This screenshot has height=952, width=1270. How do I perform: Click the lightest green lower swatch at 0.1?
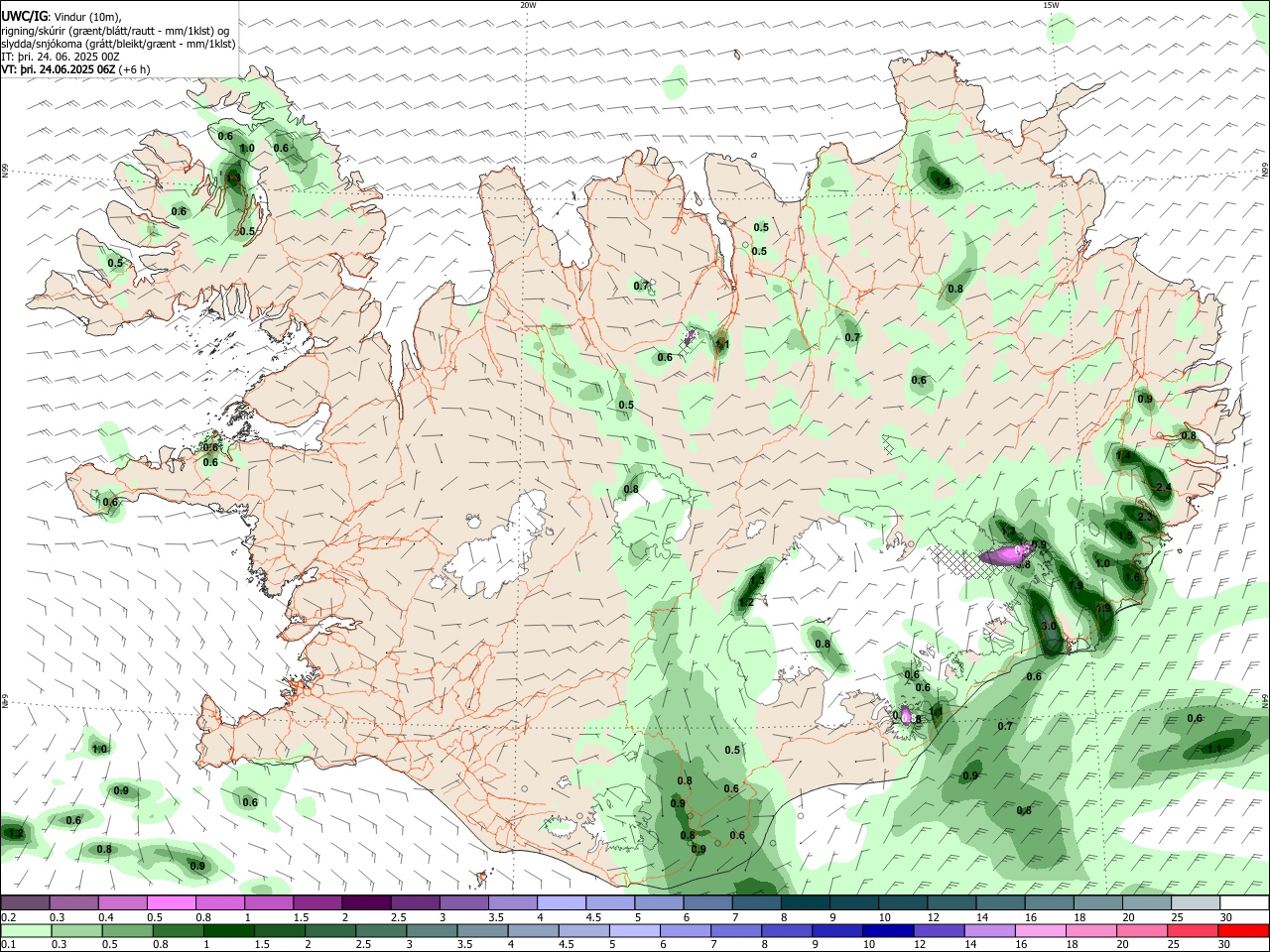click(x=25, y=930)
